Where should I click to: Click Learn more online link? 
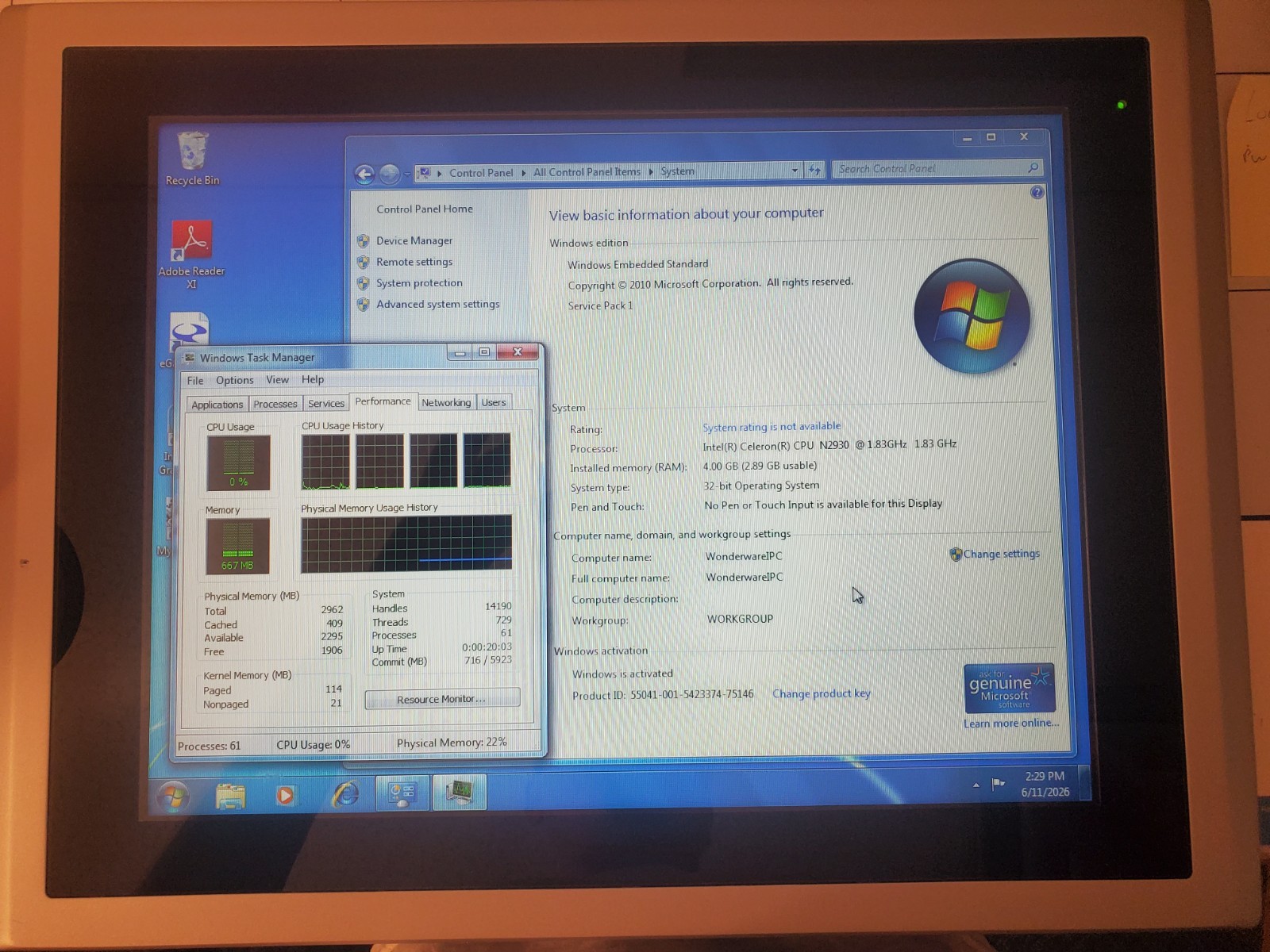(1010, 723)
